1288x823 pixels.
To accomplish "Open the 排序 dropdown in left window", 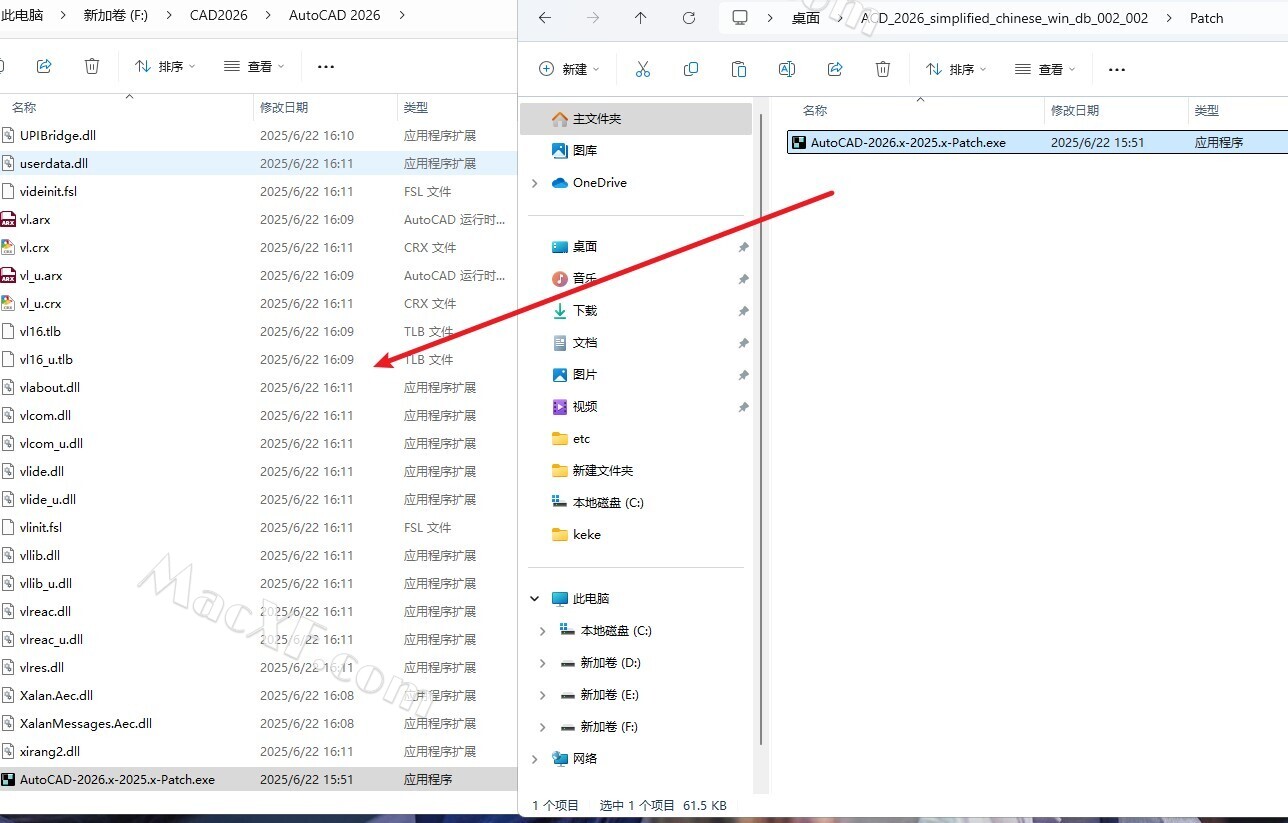I will (165, 66).
